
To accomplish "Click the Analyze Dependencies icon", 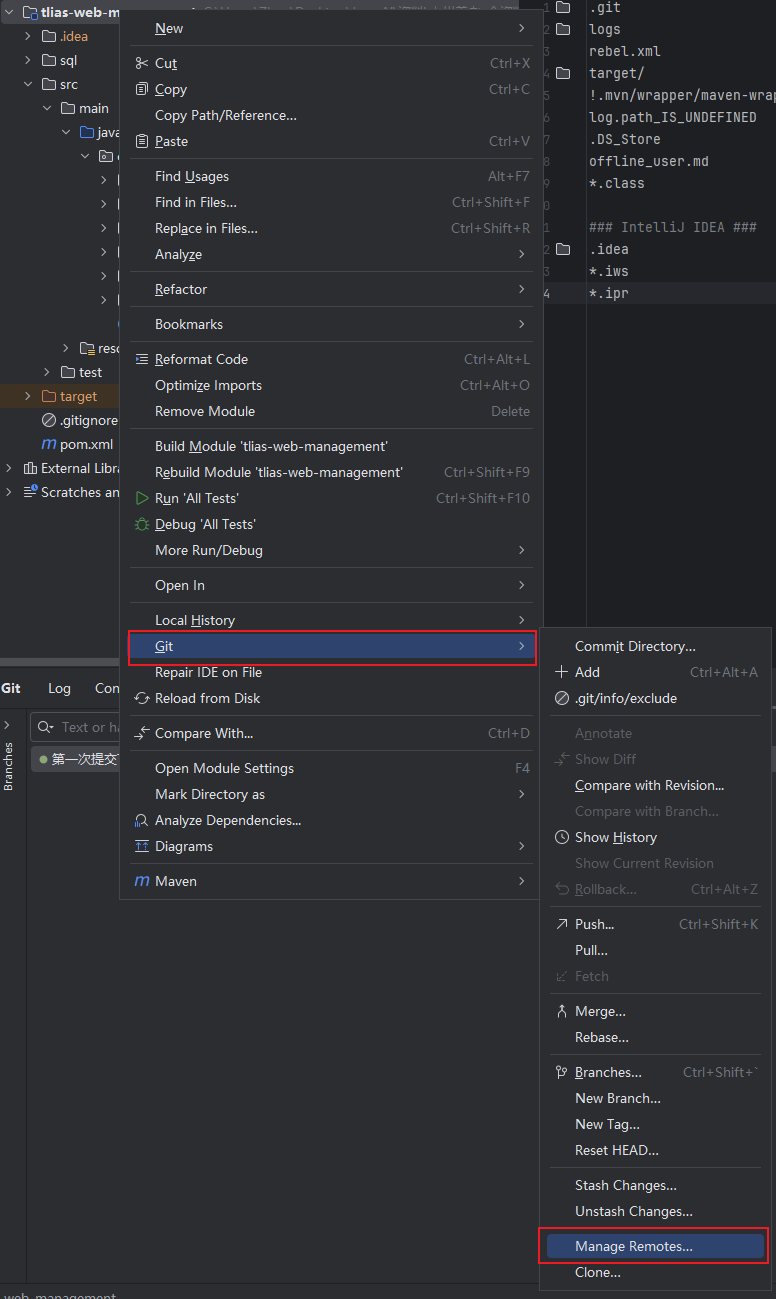I will pyautogui.click(x=141, y=820).
